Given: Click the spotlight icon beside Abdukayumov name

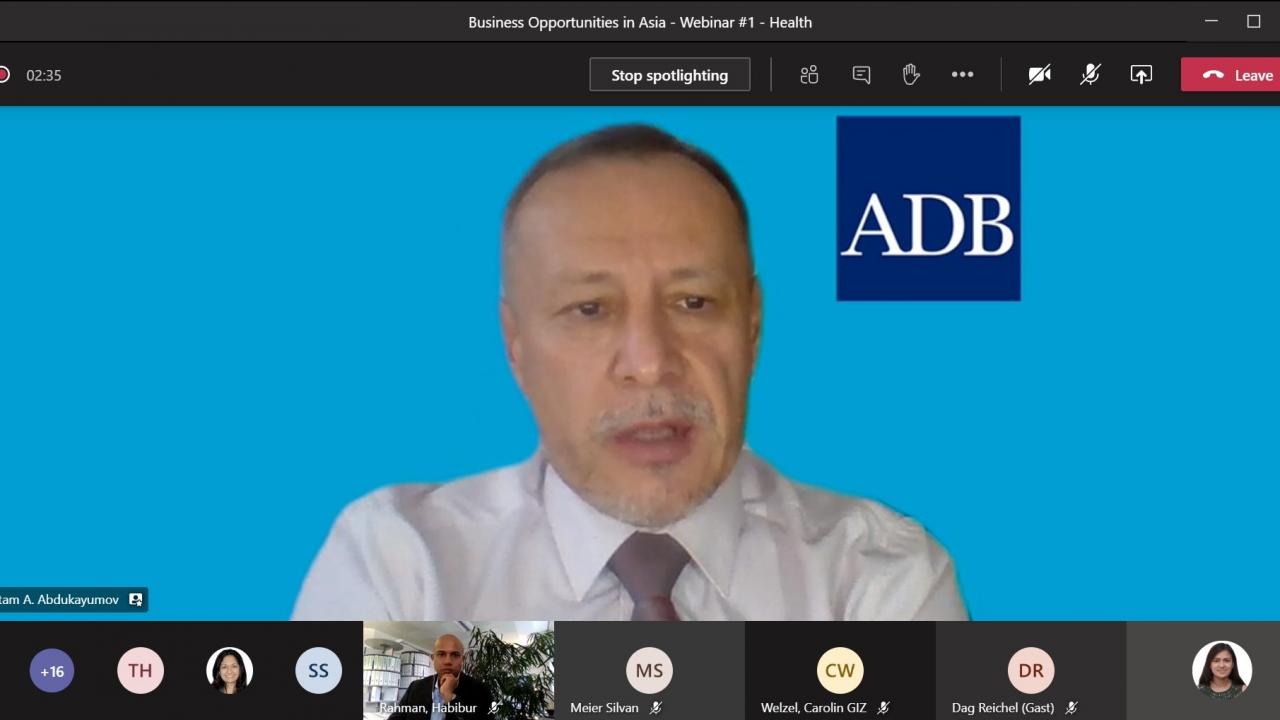Looking at the screenshot, I should point(135,600).
